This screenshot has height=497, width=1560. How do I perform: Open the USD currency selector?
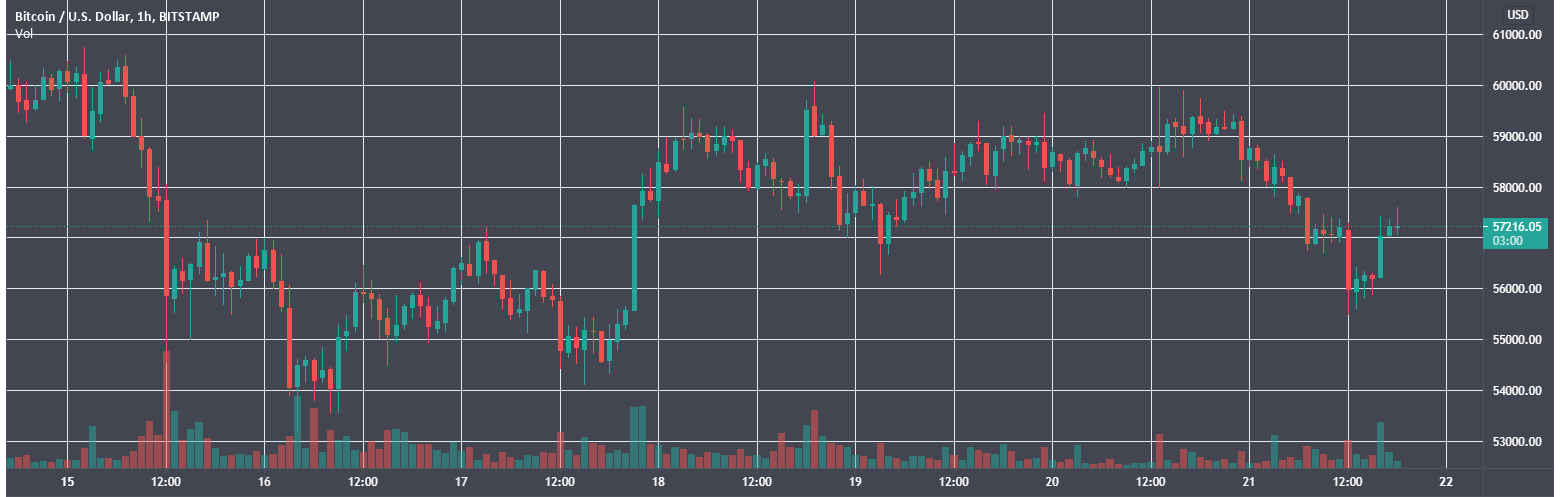(x=1517, y=14)
